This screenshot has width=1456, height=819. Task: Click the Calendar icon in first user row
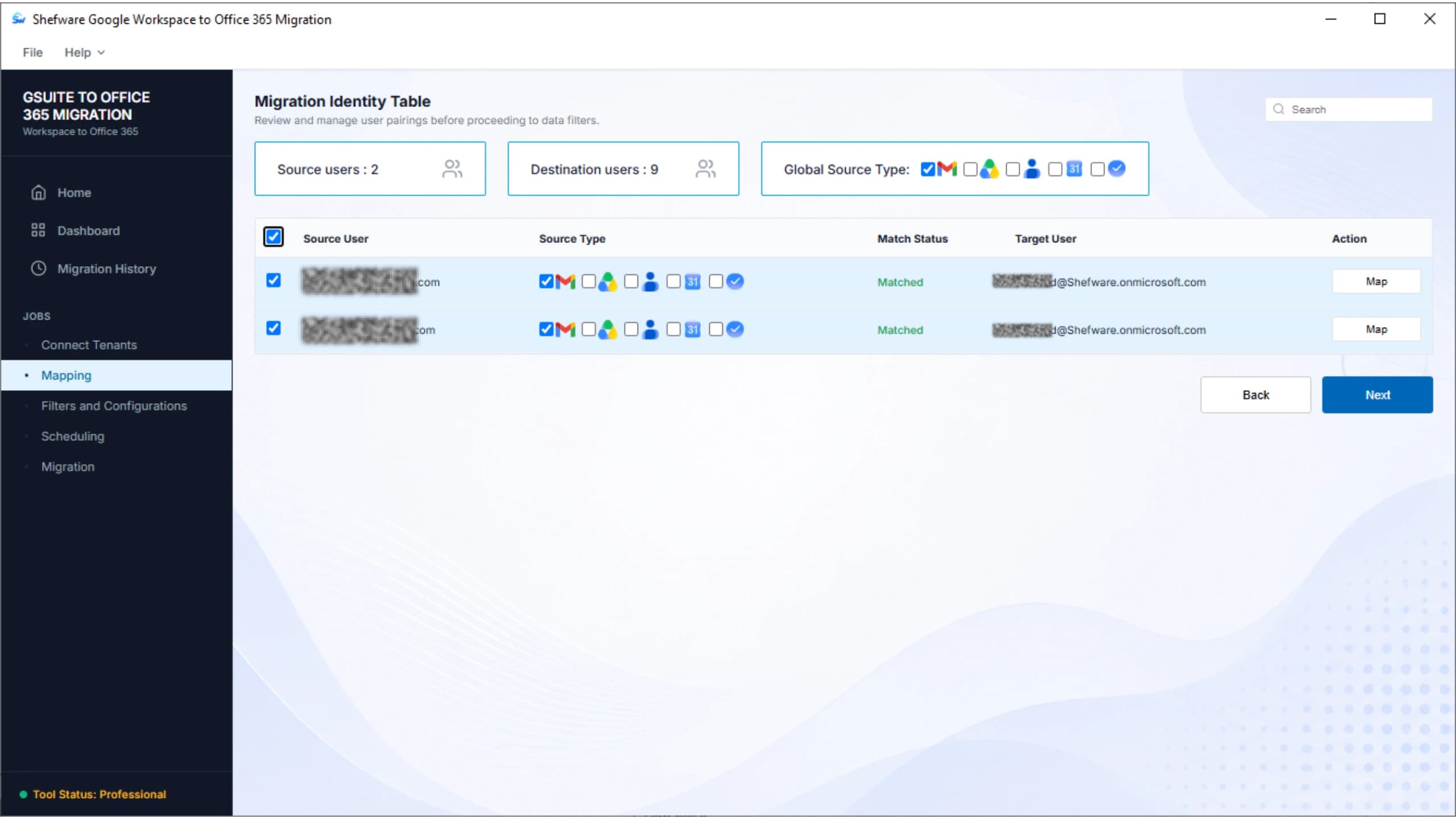coord(692,282)
